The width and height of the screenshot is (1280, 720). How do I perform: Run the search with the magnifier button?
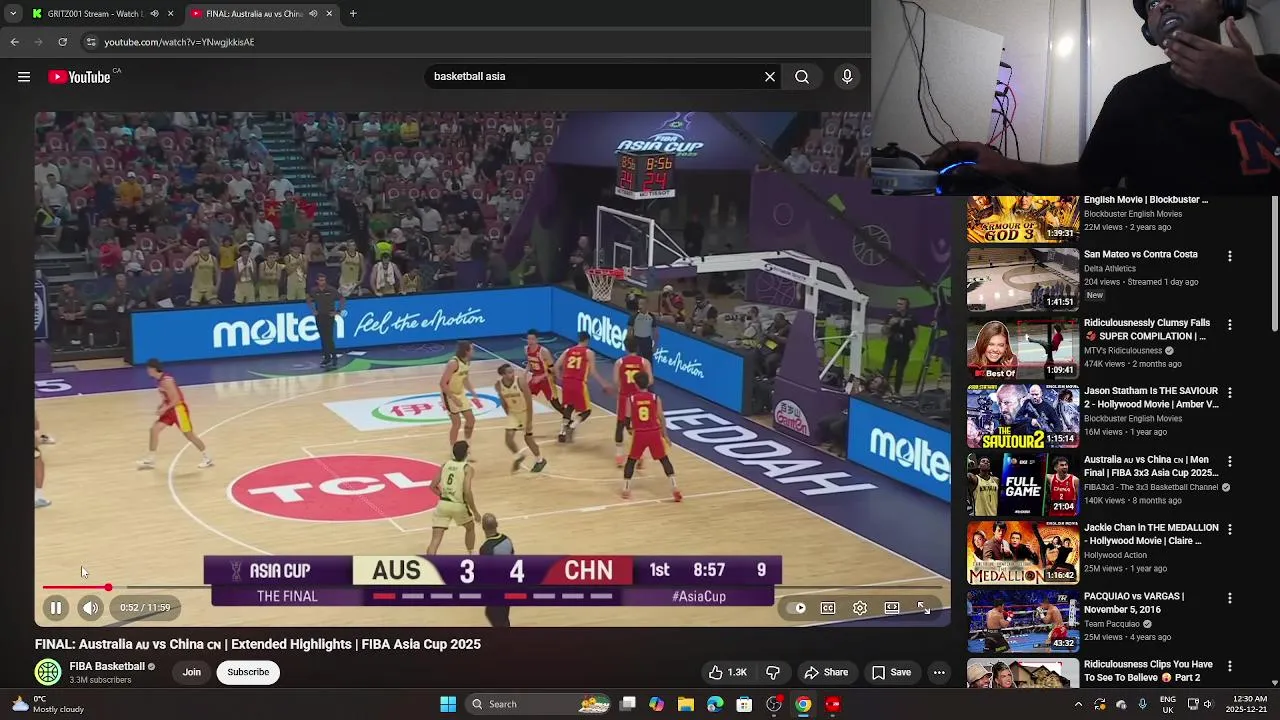802,77
